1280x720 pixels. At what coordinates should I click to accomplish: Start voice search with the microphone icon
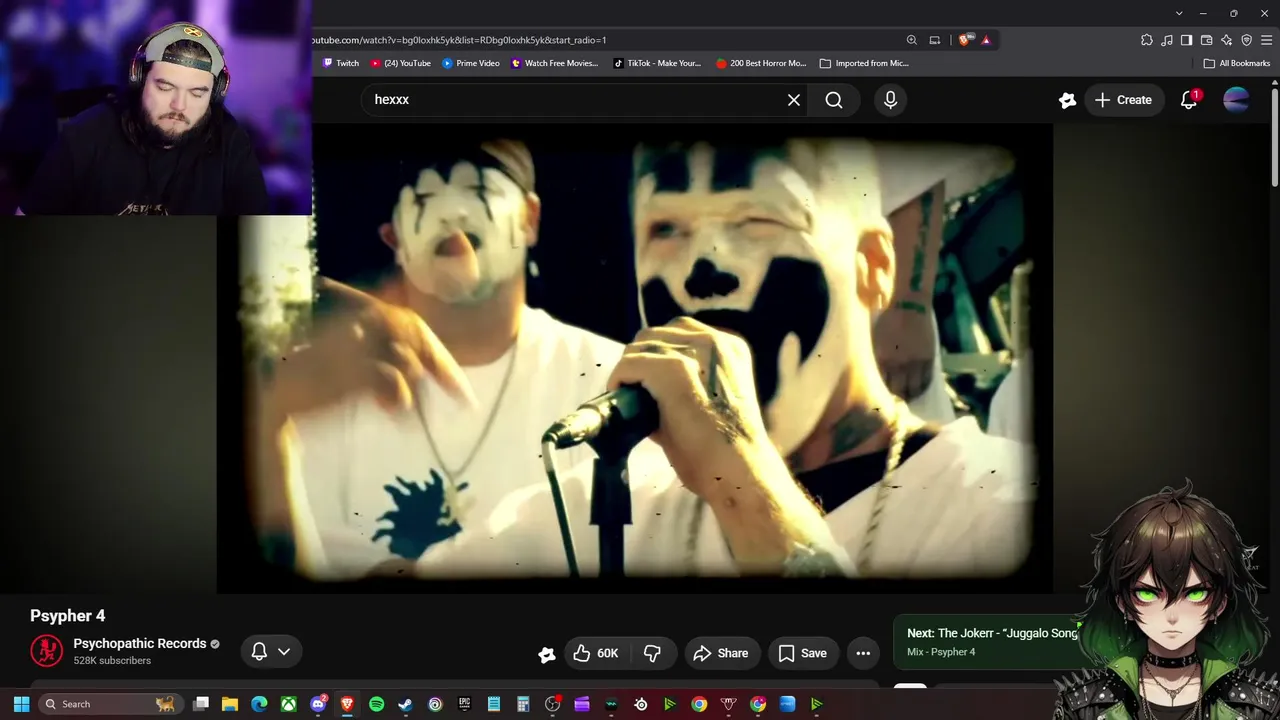(x=890, y=100)
